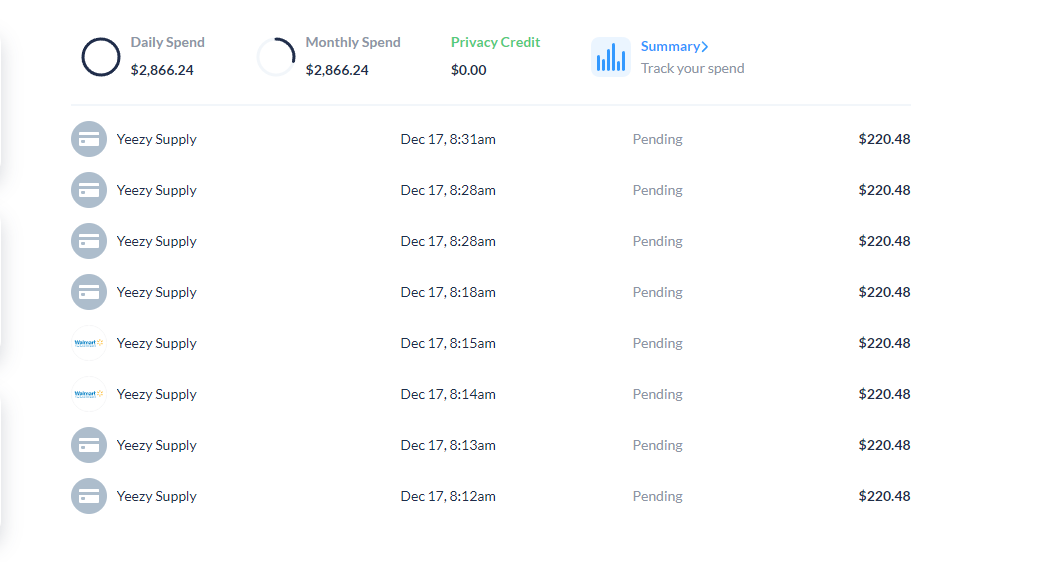The width and height of the screenshot is (1039, 562).
Task: Open the Yeezy Supply transaction at 8:31am
Action: coord(490,139)
